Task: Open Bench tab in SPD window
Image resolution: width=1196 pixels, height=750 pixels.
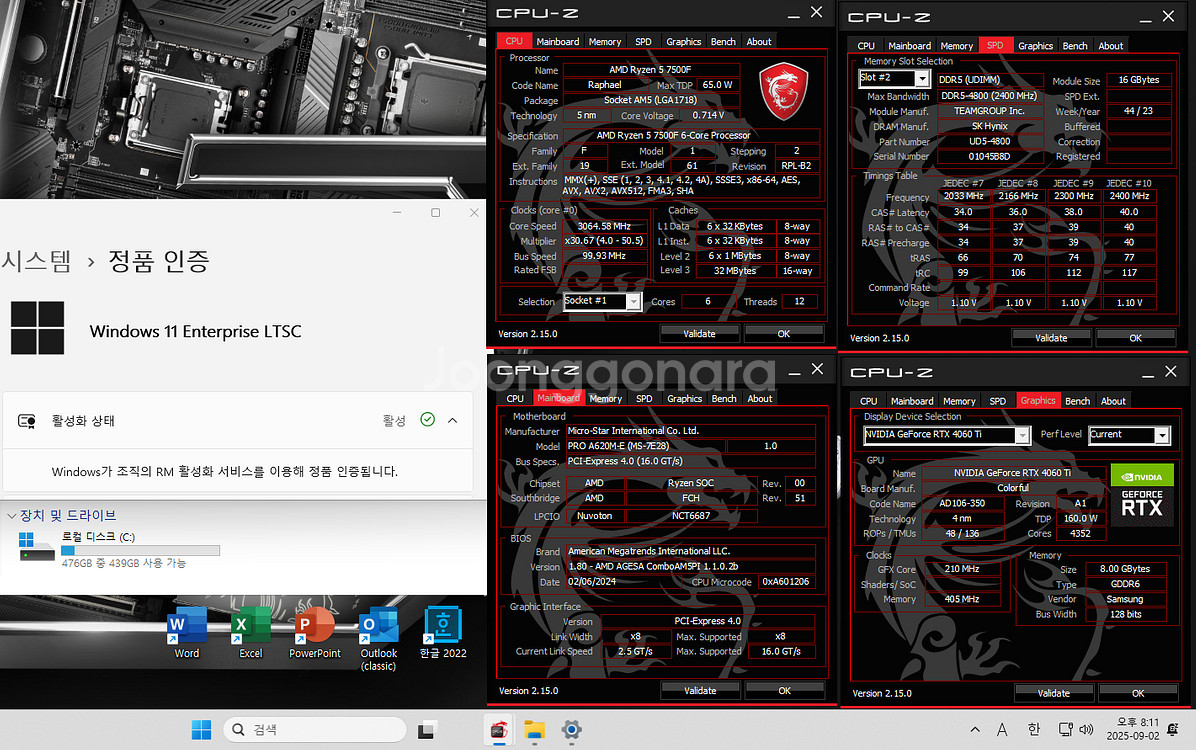Action: point(1075,46)
